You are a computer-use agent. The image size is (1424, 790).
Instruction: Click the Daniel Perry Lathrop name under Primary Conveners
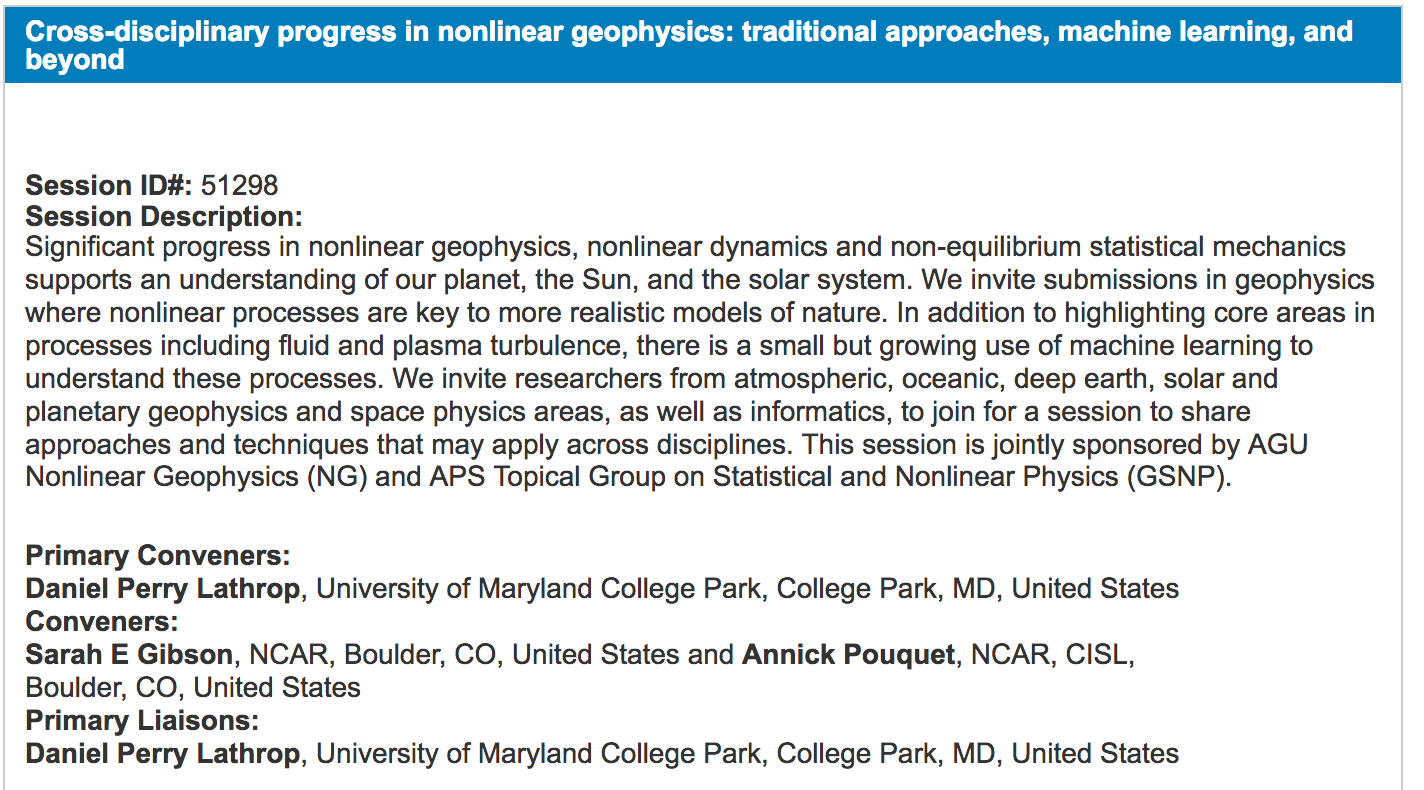(x=162, y=588)
